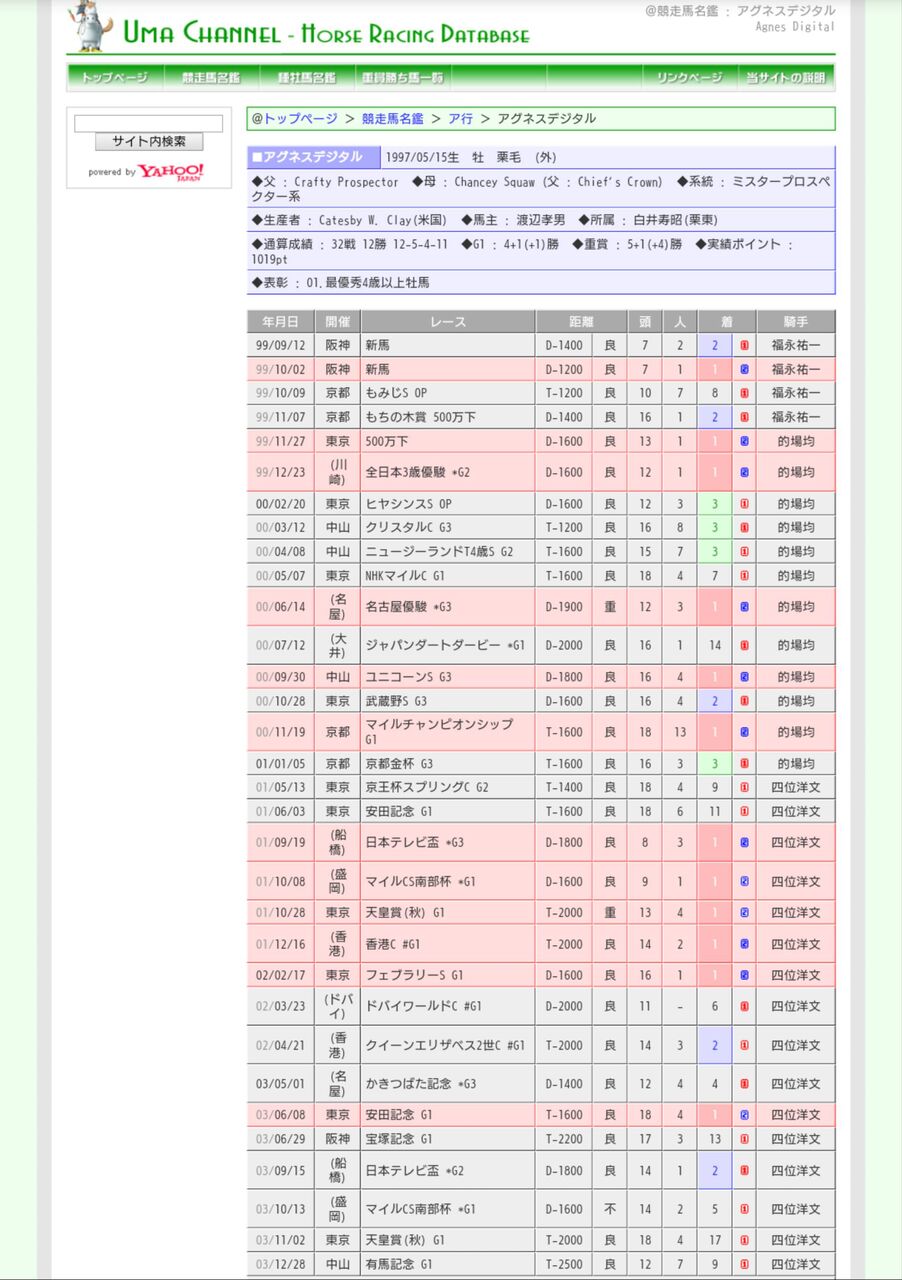Click the blue icon in the ユニコーンS G3 row
Image resolution: width=902 pixels, height=1280 pixels.
(x=744, y=677)
